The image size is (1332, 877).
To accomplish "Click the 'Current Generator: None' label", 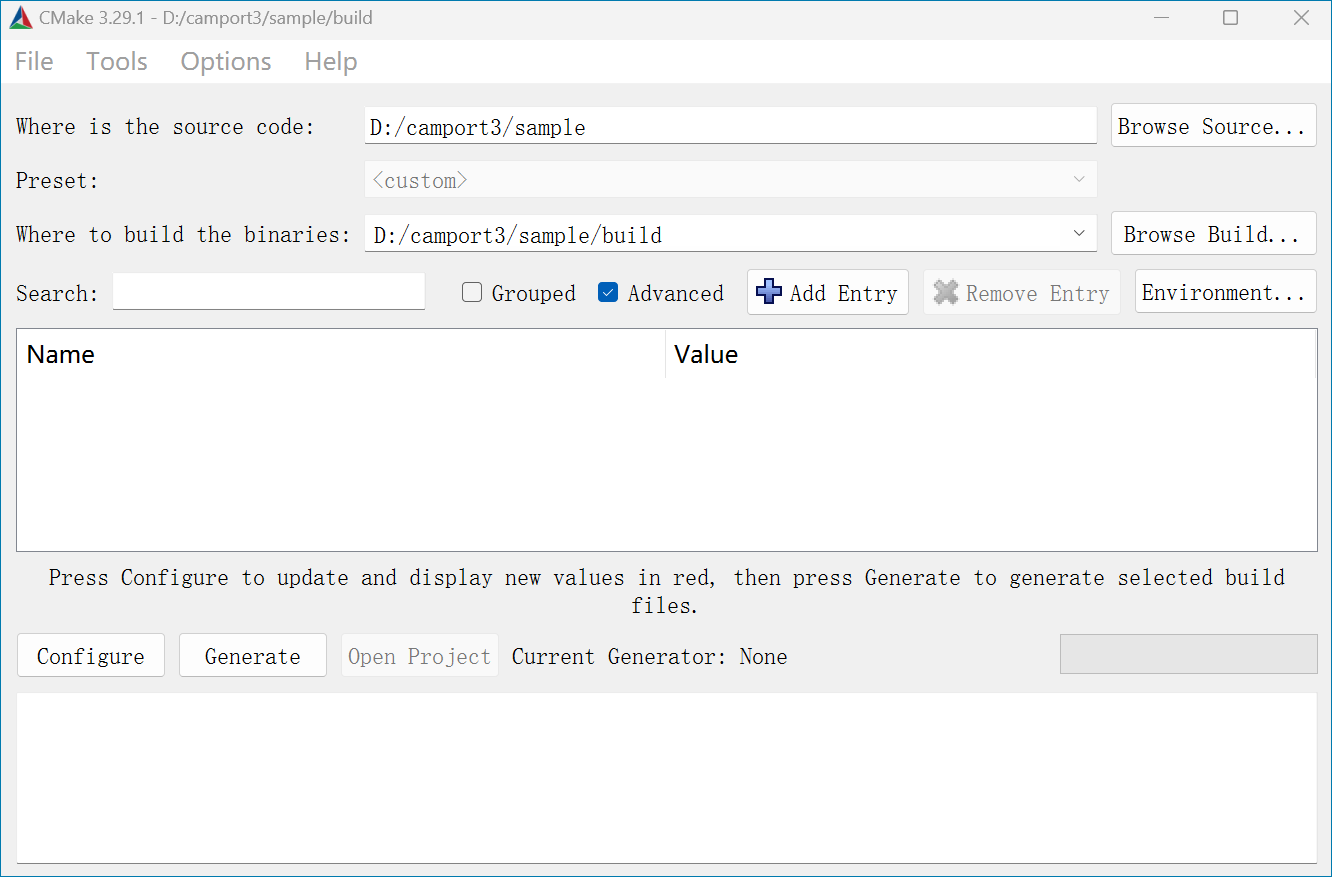I will click(650, 657).
